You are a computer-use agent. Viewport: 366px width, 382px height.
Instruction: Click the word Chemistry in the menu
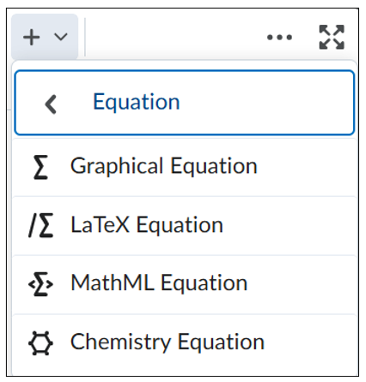pyautogui.click(x=120, y=342)
